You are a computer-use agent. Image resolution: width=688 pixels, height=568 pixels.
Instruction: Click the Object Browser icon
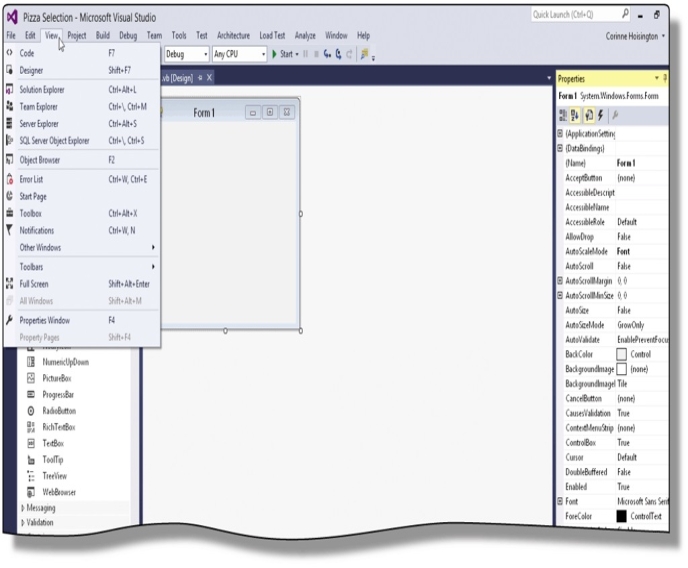[x=9, y=160]
